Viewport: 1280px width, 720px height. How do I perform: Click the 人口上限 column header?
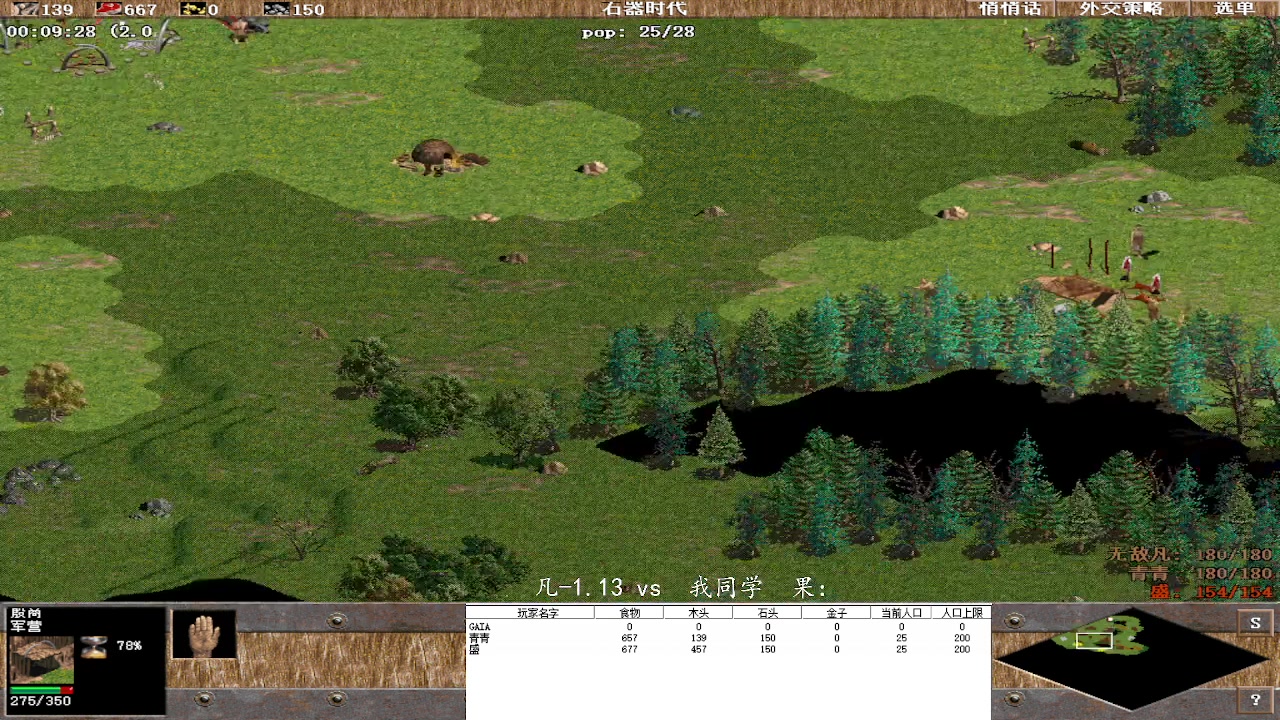tap(962, 612)
